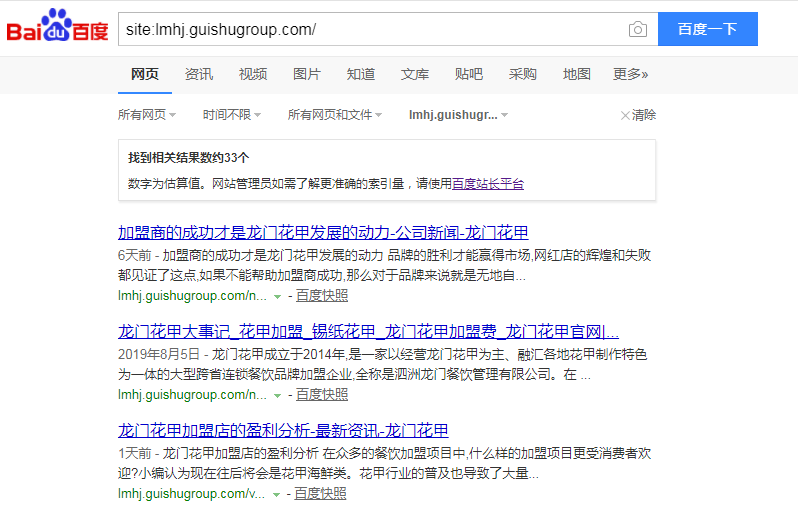Open the 图片 tab

tap(307, 74)
